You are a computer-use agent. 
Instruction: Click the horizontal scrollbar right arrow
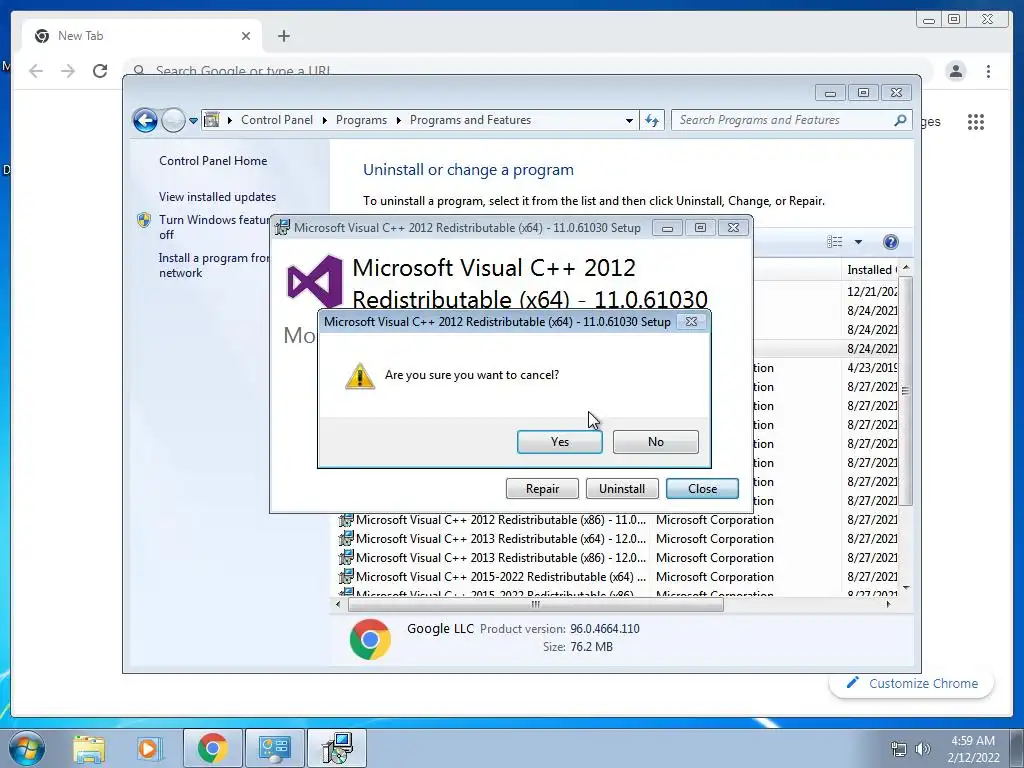(x=888, y=605)
